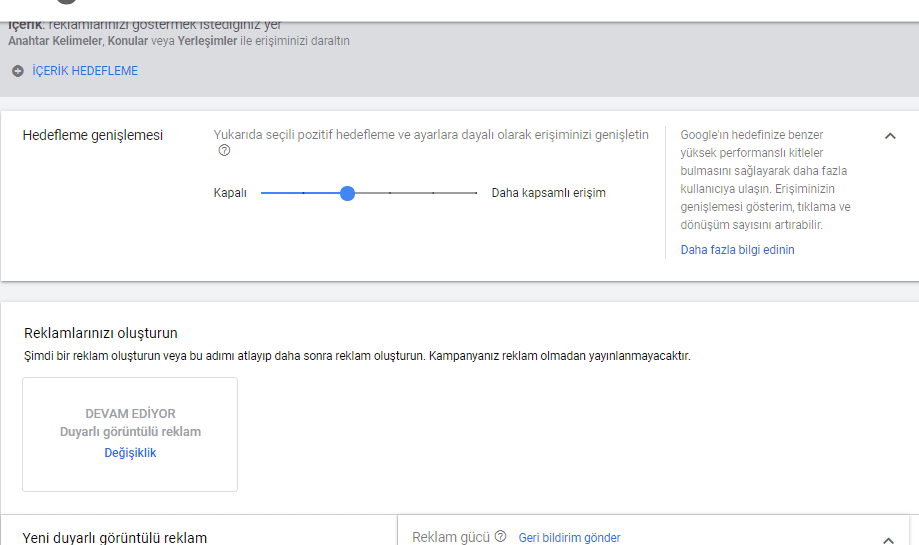
Task: Open the Daha fazla bilgi edinin link
Action: [x=737, y=250]
